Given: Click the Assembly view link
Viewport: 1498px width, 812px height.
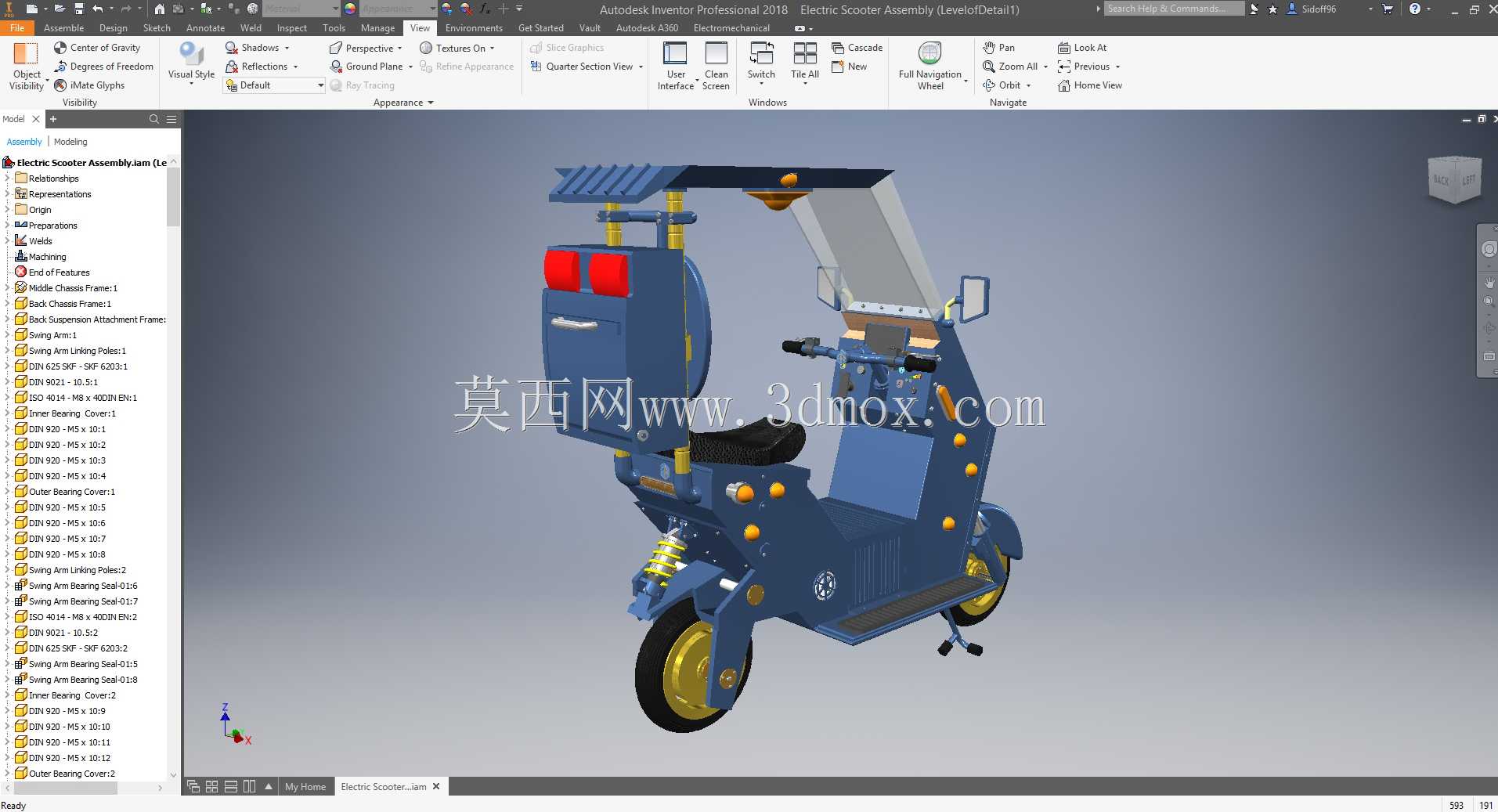Looking at the screenshot, I should click(x=24, y=142).
